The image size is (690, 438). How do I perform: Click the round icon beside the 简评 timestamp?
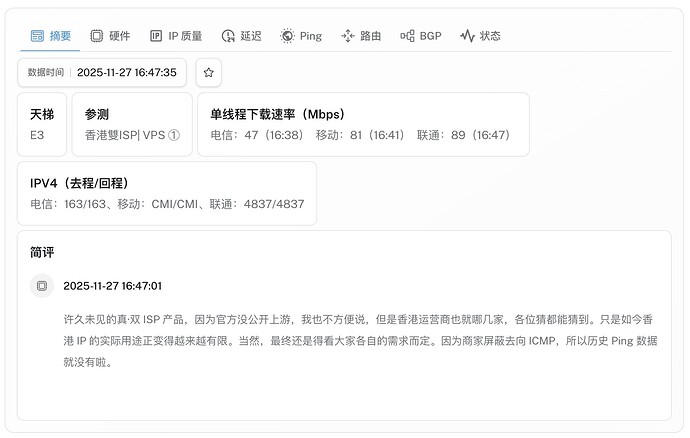pos(42,286)
